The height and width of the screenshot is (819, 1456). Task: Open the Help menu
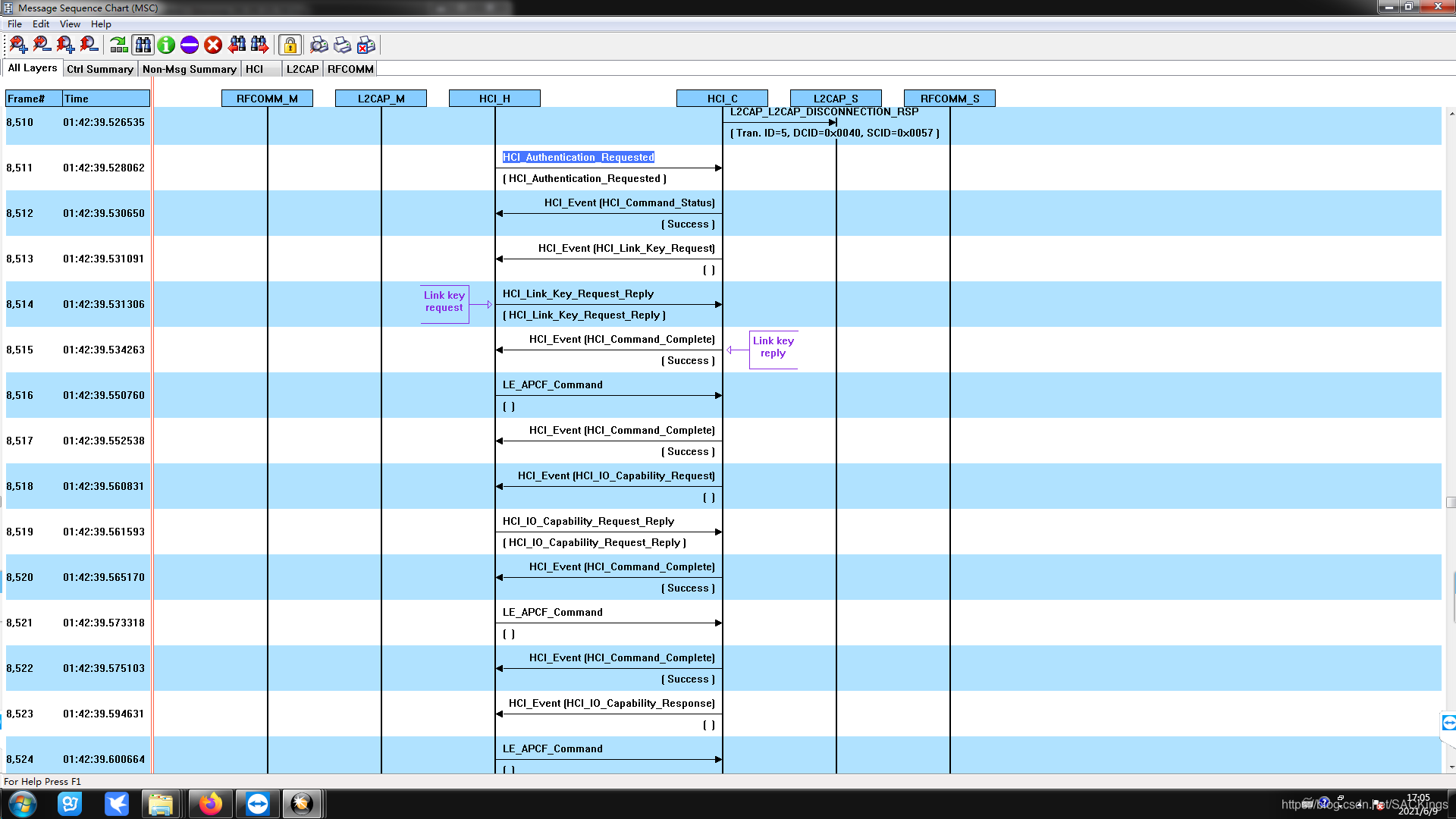click(101, 24)
